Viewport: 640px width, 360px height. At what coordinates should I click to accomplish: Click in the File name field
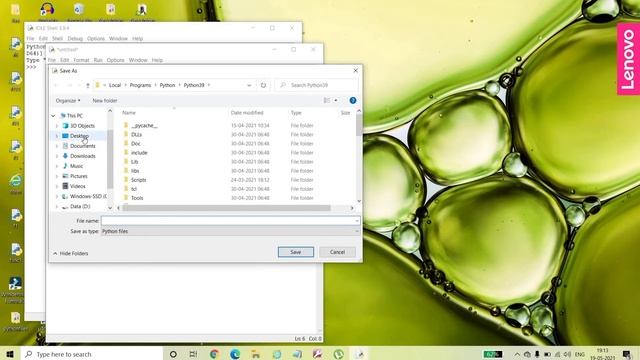click(x=230, y=221)
